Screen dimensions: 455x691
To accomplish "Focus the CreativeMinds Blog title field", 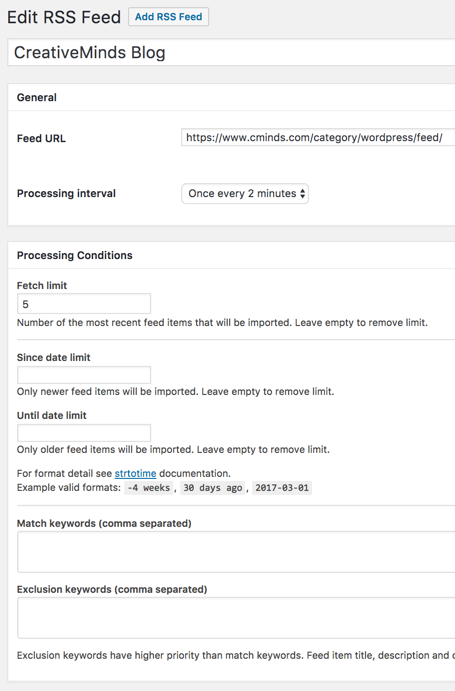I will pos(231,52).
